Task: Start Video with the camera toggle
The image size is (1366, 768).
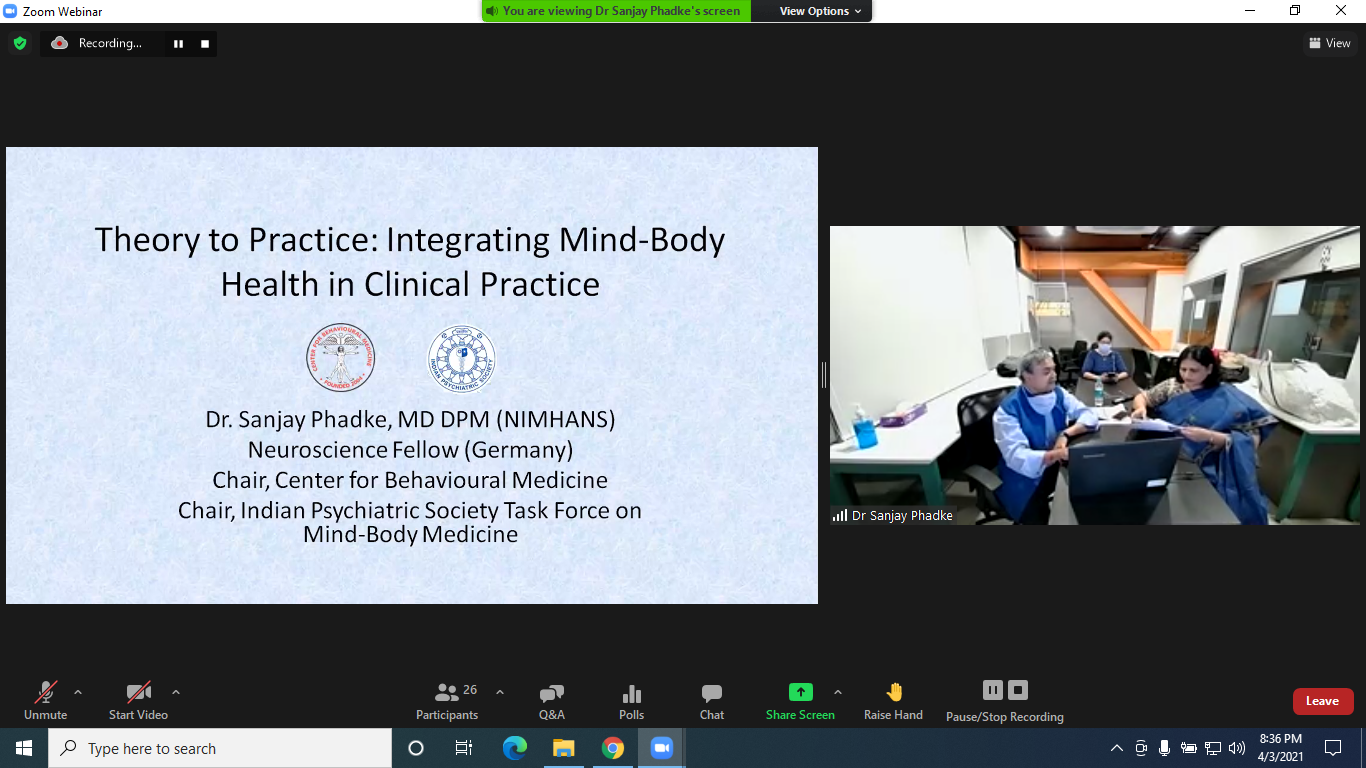Action: (138, 701)
